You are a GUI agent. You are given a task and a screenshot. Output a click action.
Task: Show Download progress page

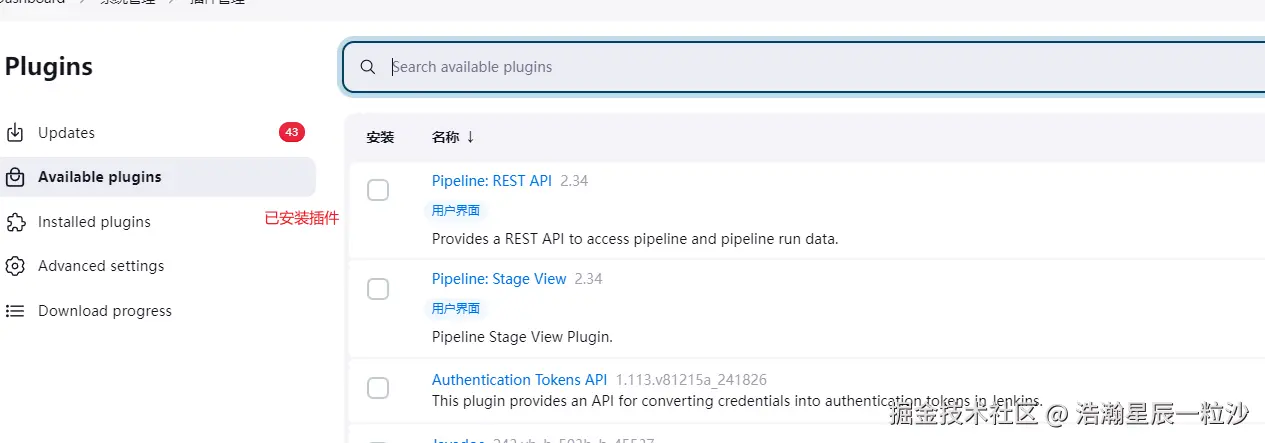[105, 311]
